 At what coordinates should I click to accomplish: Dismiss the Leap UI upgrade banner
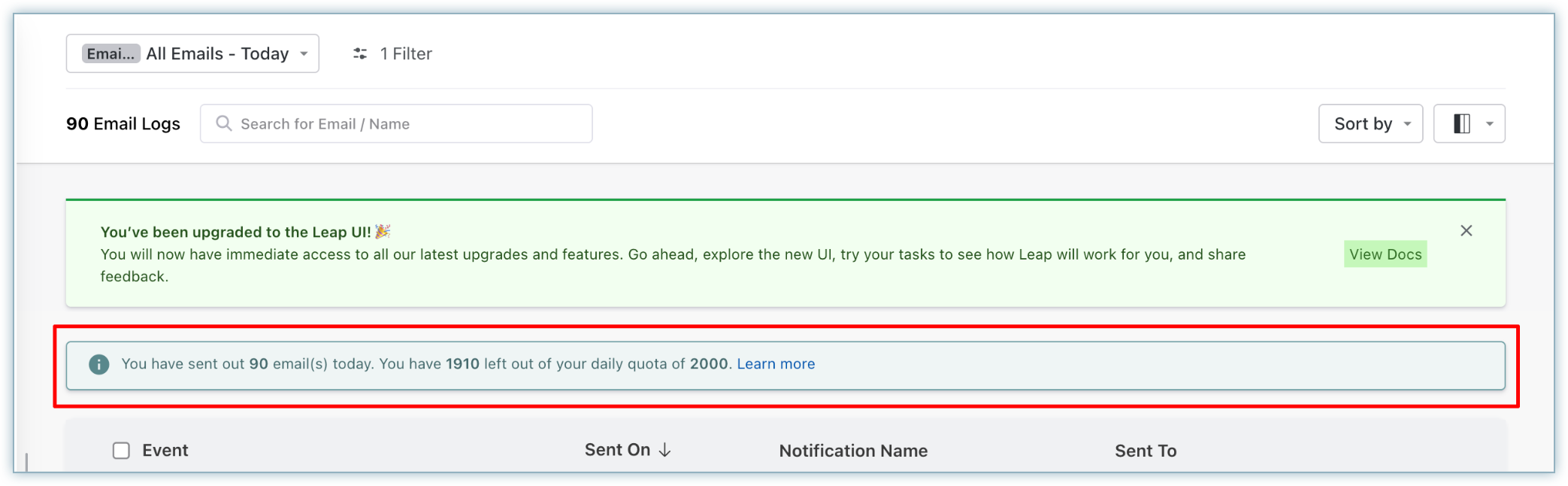1466,231
